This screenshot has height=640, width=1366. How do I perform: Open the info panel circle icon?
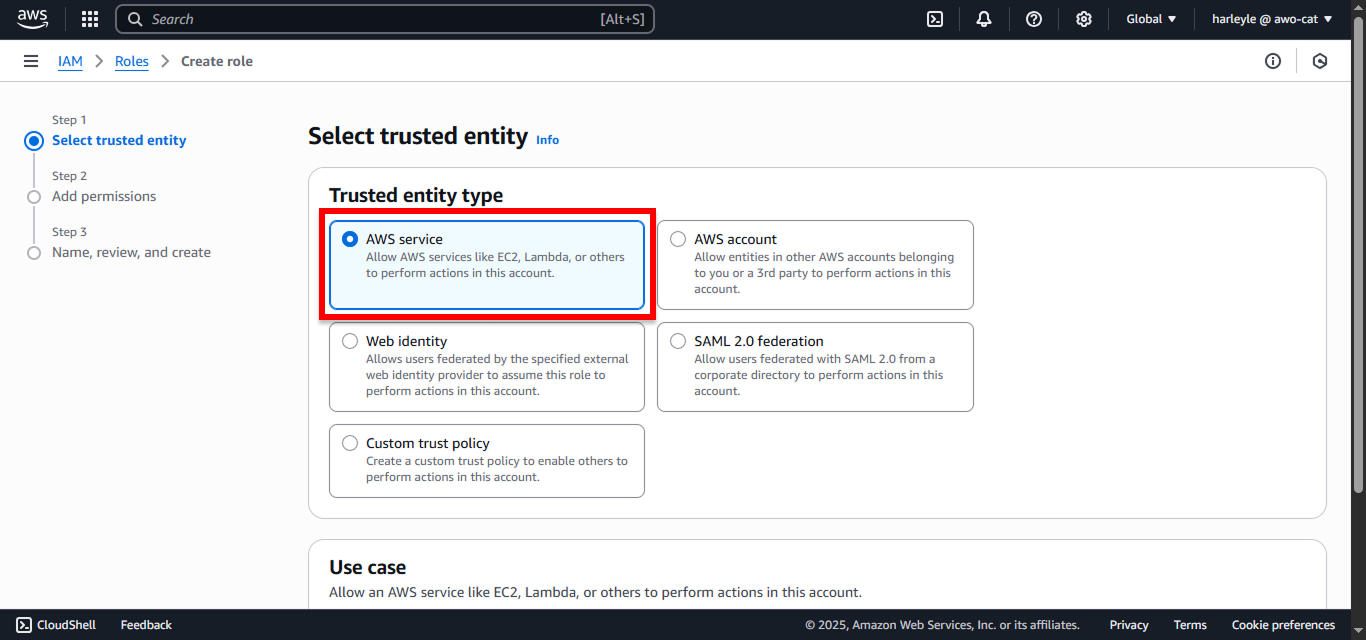click(1273, 61)
